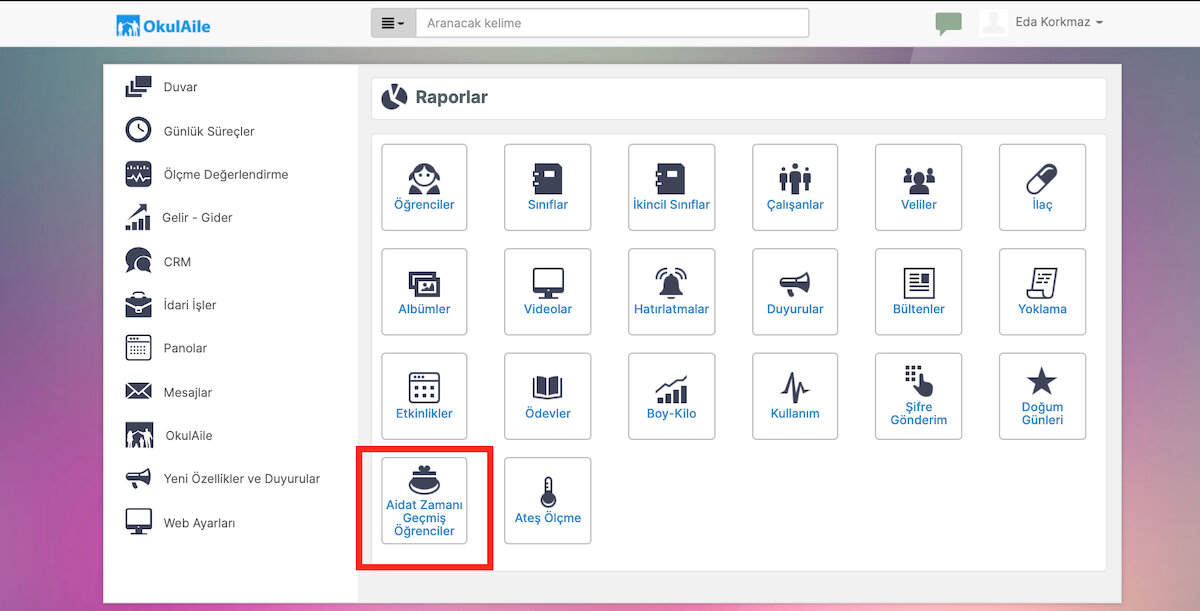Select the Şifre Gönderim icon

(918, 395)
